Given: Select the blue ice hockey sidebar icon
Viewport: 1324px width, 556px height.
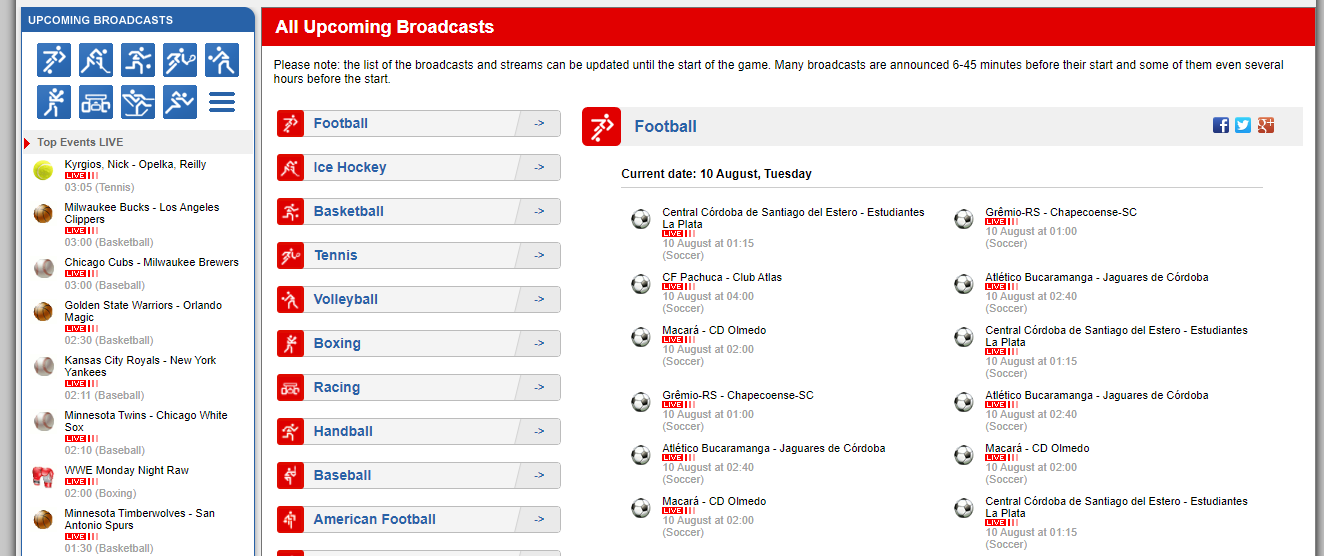Looking at the screenshot, I should (96, 60).
